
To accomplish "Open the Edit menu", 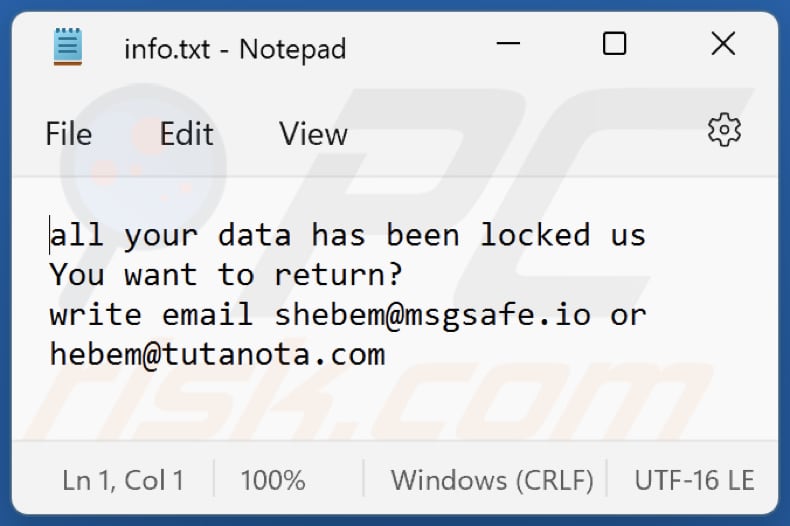I will click(x=186, y=134).
